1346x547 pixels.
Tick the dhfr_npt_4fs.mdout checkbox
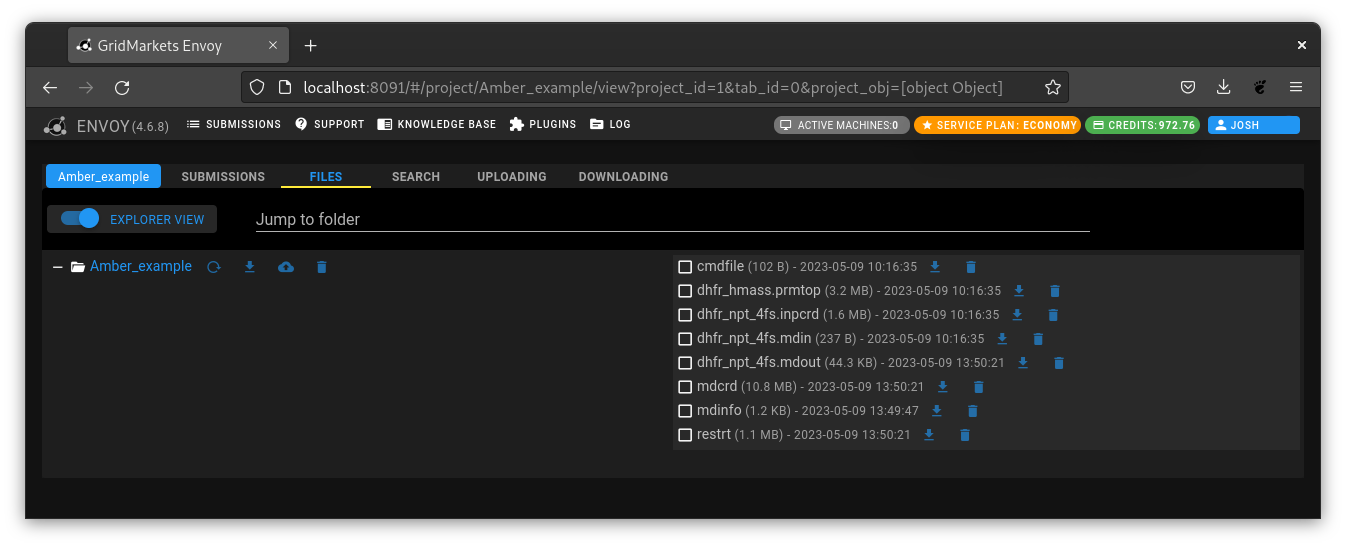(x=685, y=363)
